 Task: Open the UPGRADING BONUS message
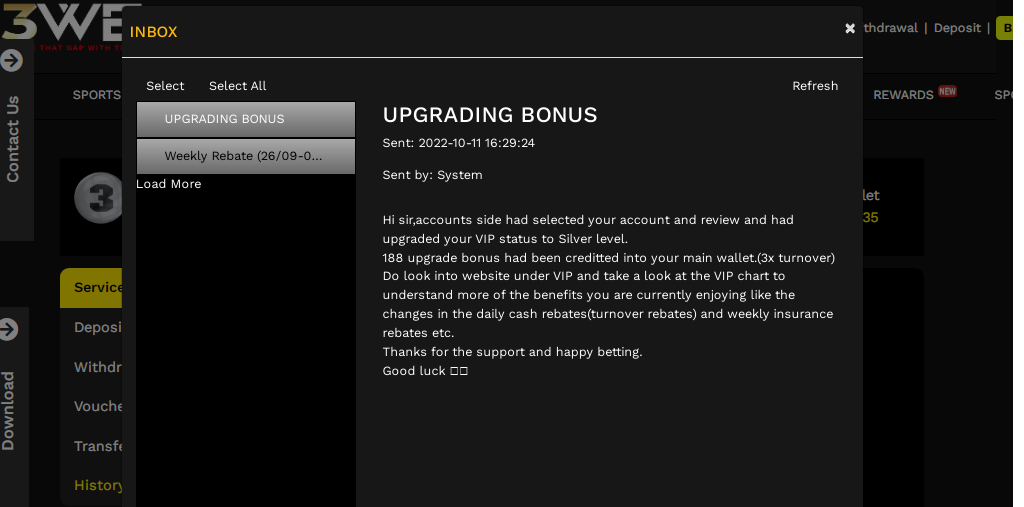[x=246, y=119]
